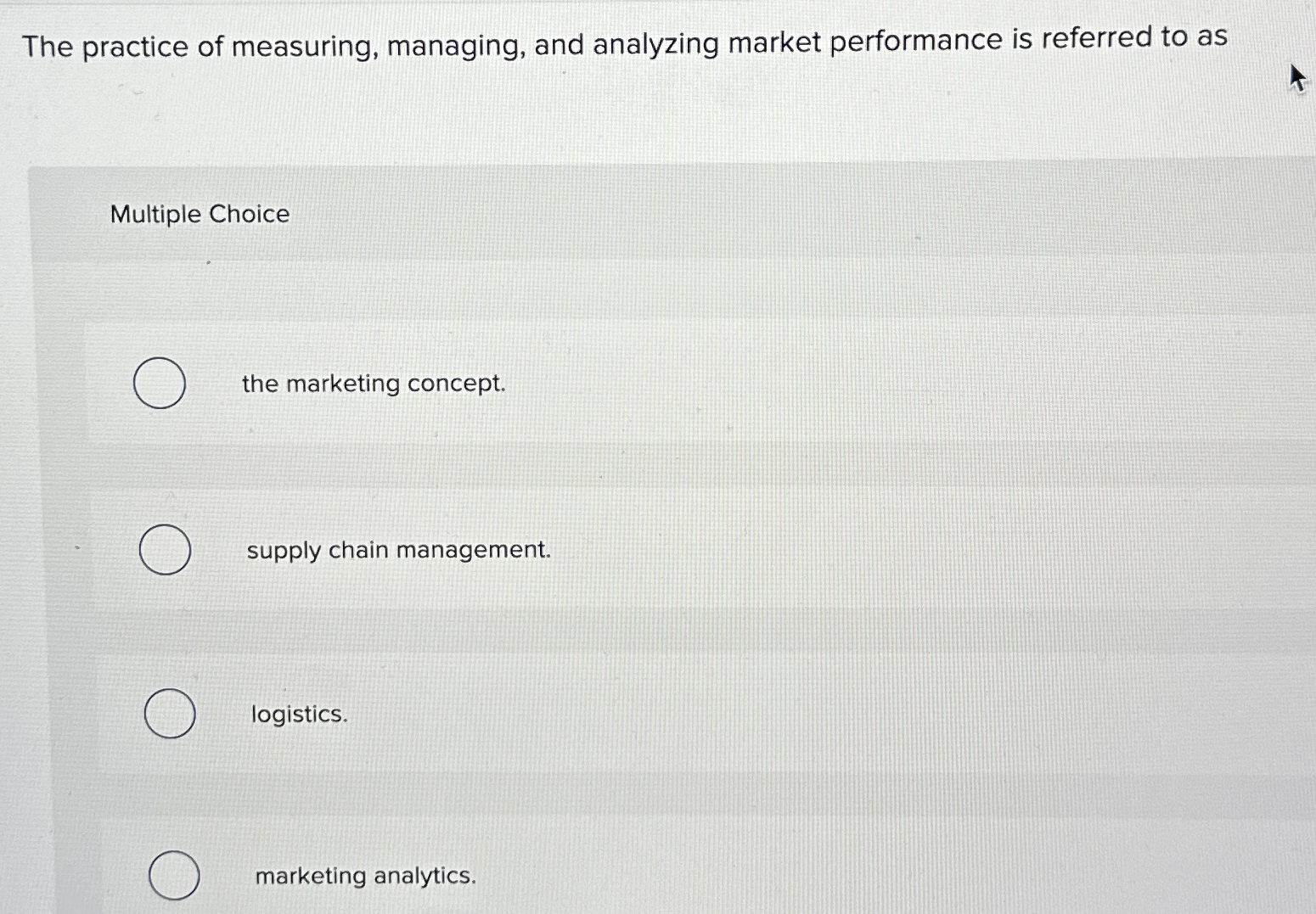The height and width of the screenshot is (914, 1316).
Task: Click the answer text 'marketing analytics.'
Action: tap(364, 875)
